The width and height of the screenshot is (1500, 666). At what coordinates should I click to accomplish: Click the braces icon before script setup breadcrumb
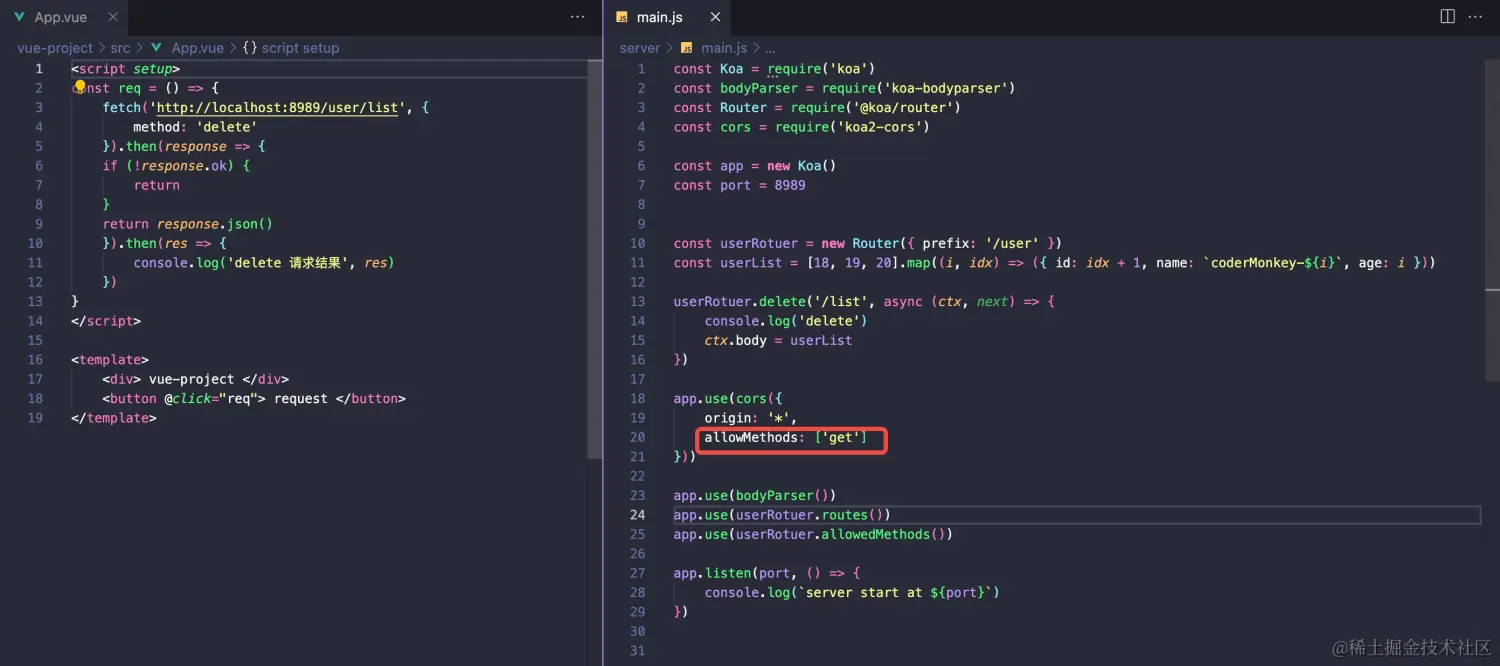pos(250,48)
